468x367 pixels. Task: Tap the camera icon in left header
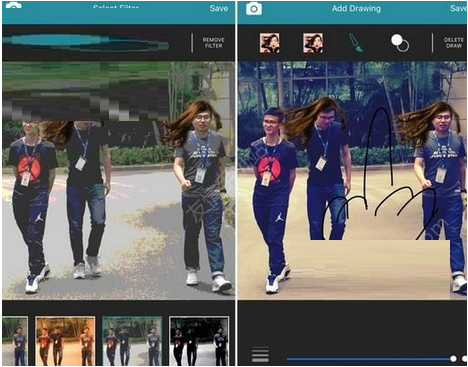pos(14,5)
